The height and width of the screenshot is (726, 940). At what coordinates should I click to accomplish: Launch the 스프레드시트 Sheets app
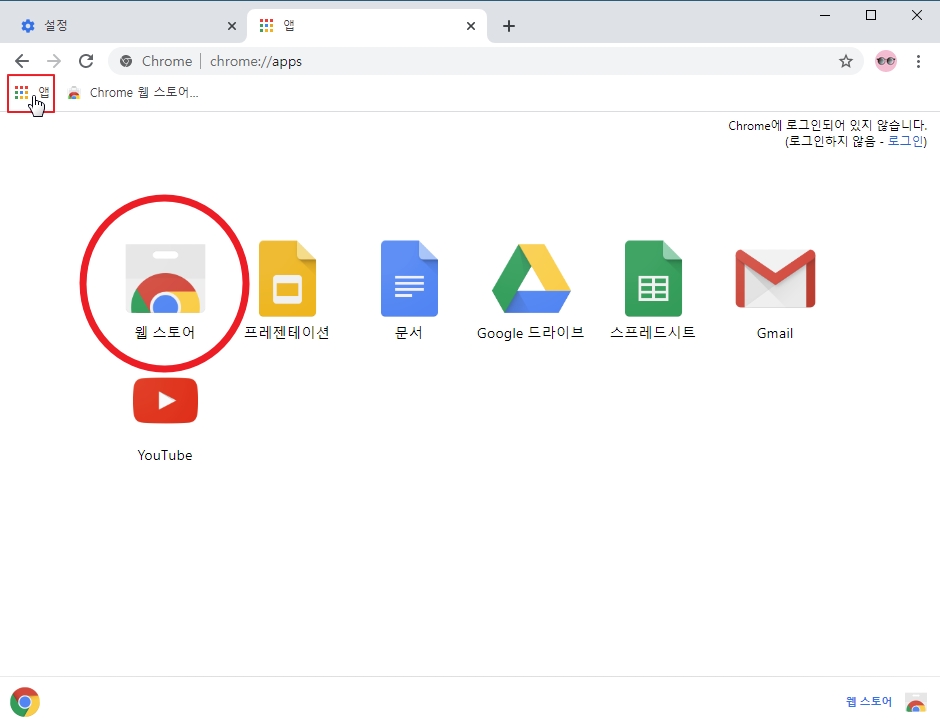pyautogui.click(x=653, y=278)
